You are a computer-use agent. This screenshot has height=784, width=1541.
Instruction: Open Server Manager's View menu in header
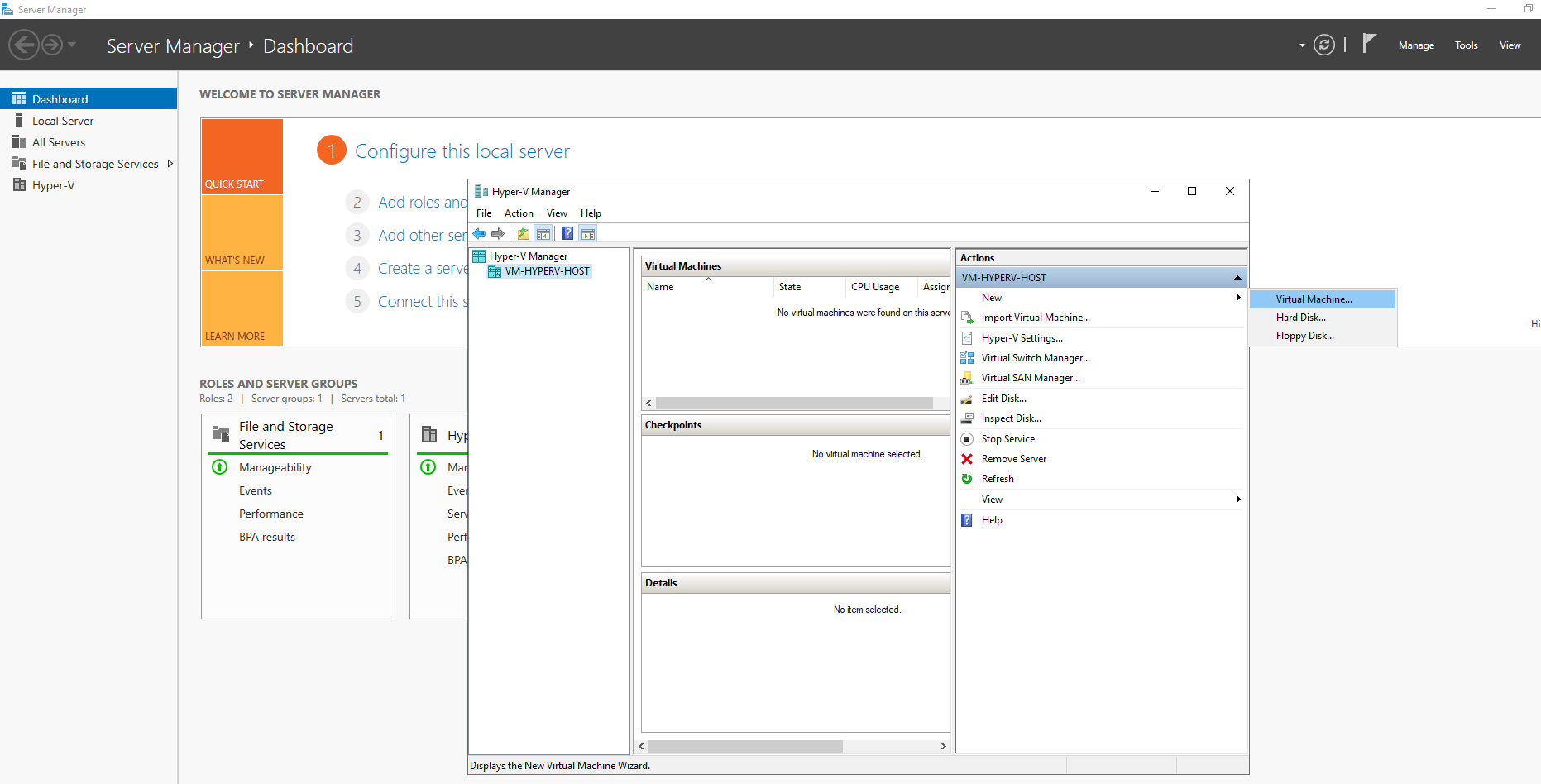point(1510,45)
